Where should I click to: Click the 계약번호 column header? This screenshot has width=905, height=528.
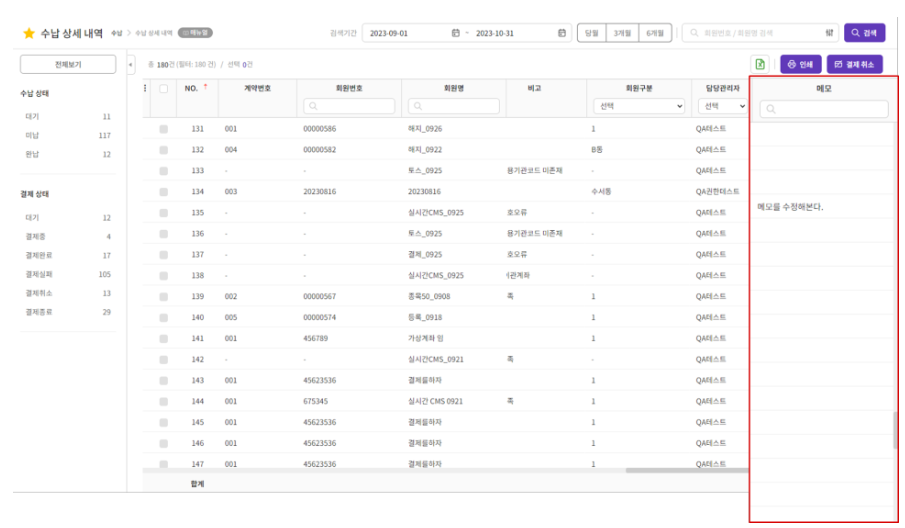(257, 88)
